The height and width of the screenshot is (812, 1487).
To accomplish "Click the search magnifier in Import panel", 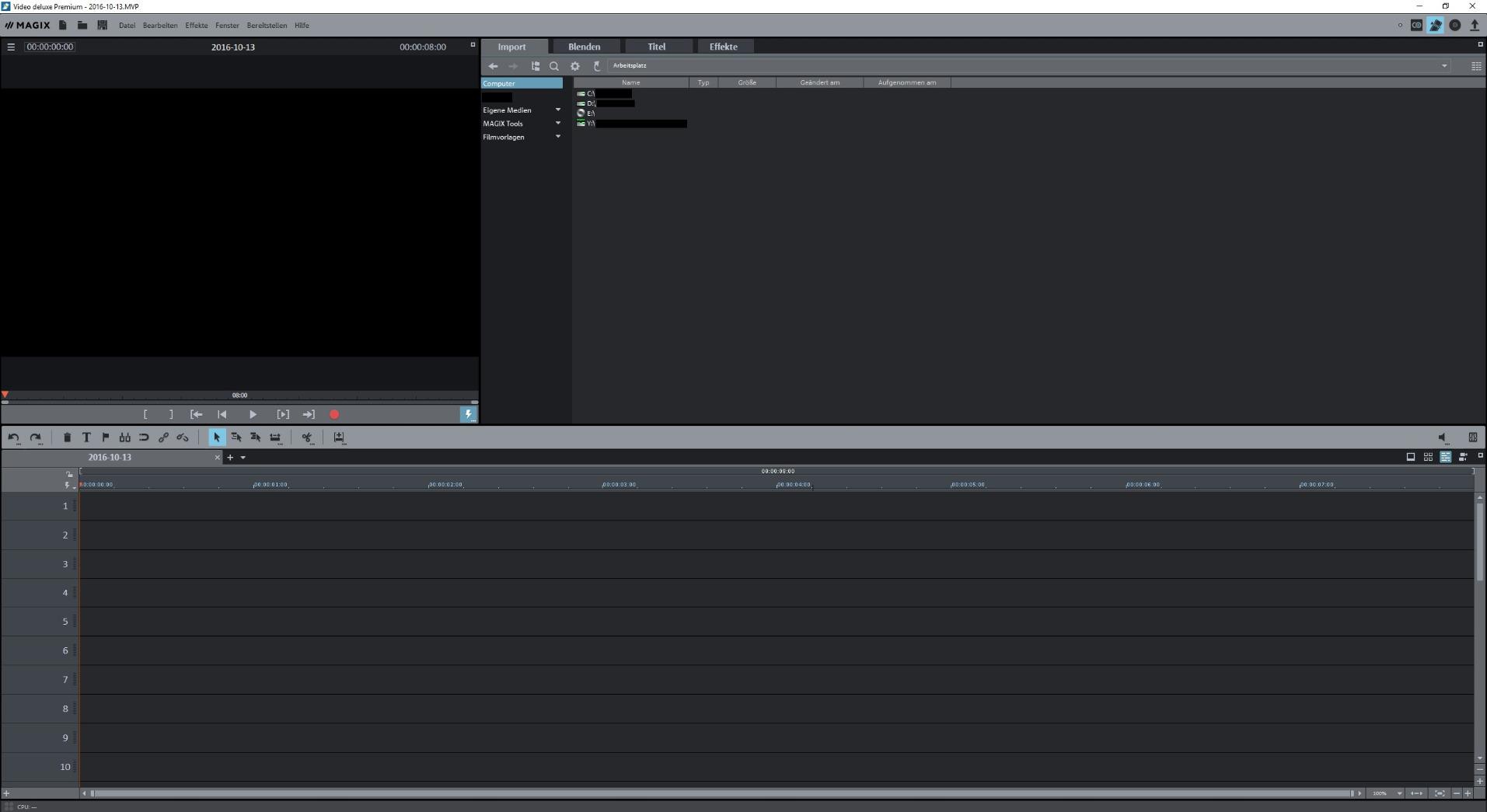I will point(554,66).
